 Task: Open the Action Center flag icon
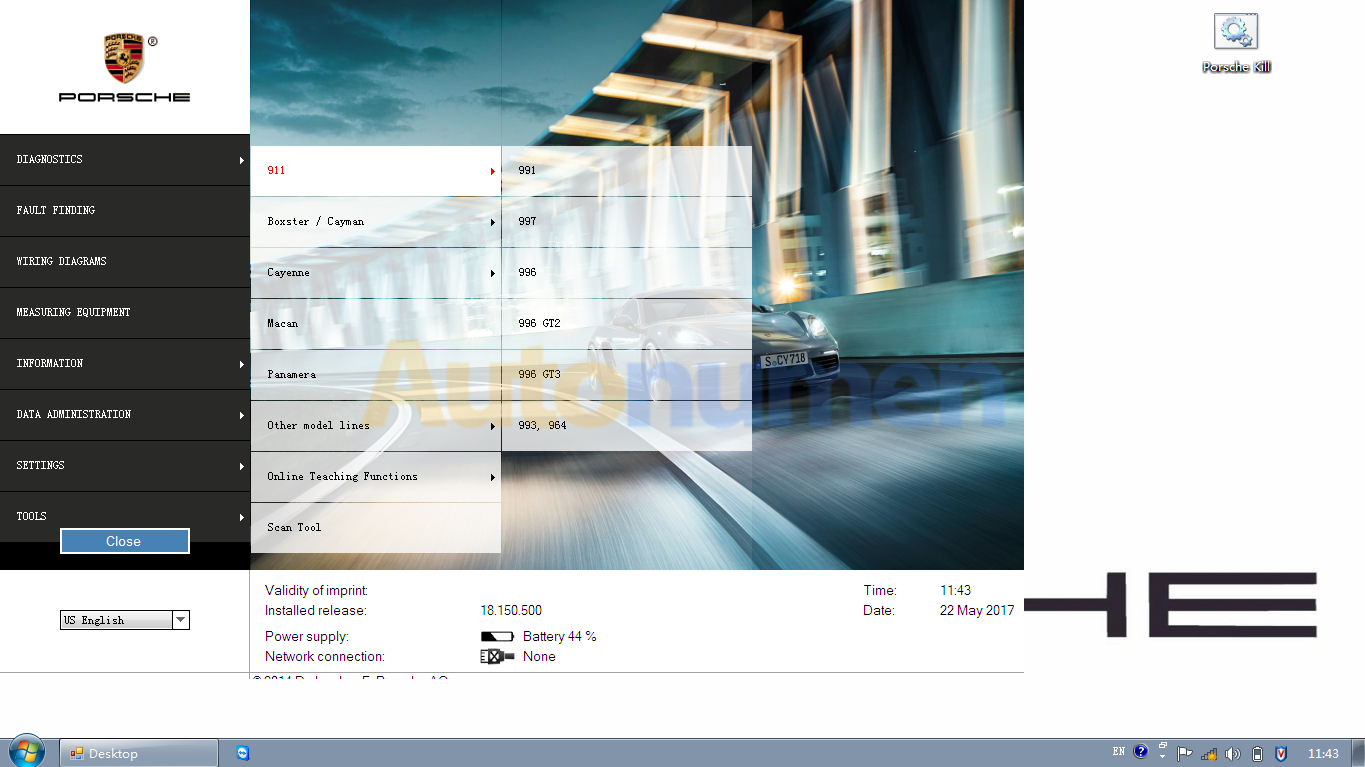pos(1185,753)
